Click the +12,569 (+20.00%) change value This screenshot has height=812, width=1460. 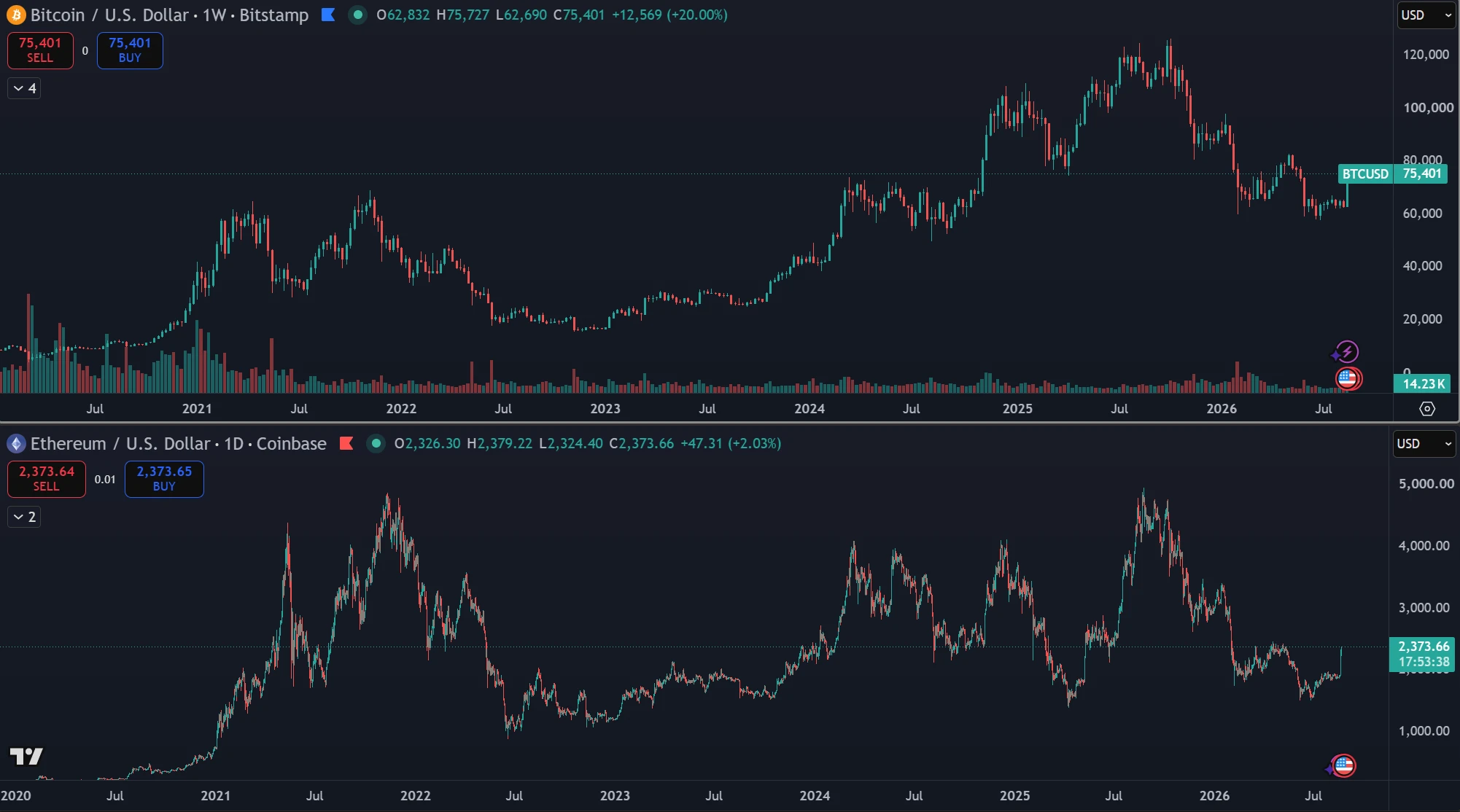pos(669,15)
